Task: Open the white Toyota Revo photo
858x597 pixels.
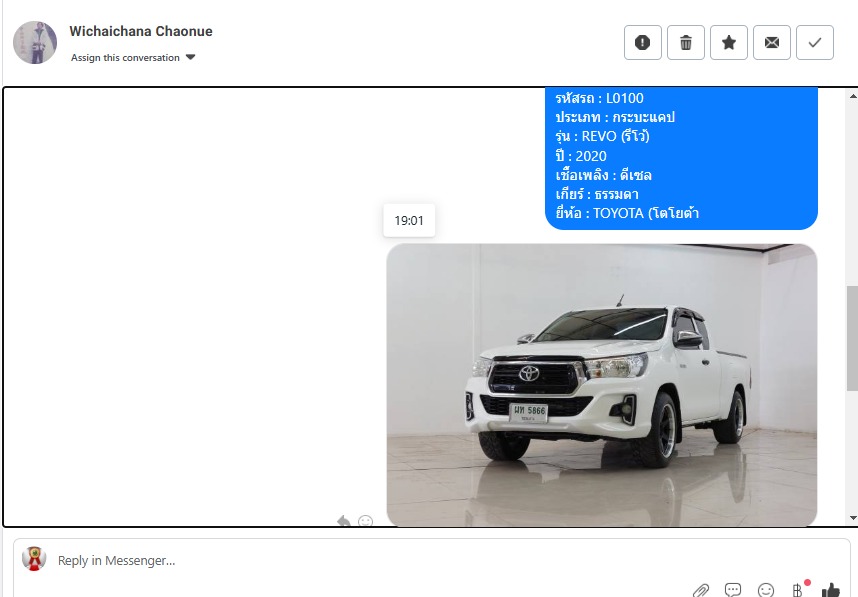Action: pos(602,385)
